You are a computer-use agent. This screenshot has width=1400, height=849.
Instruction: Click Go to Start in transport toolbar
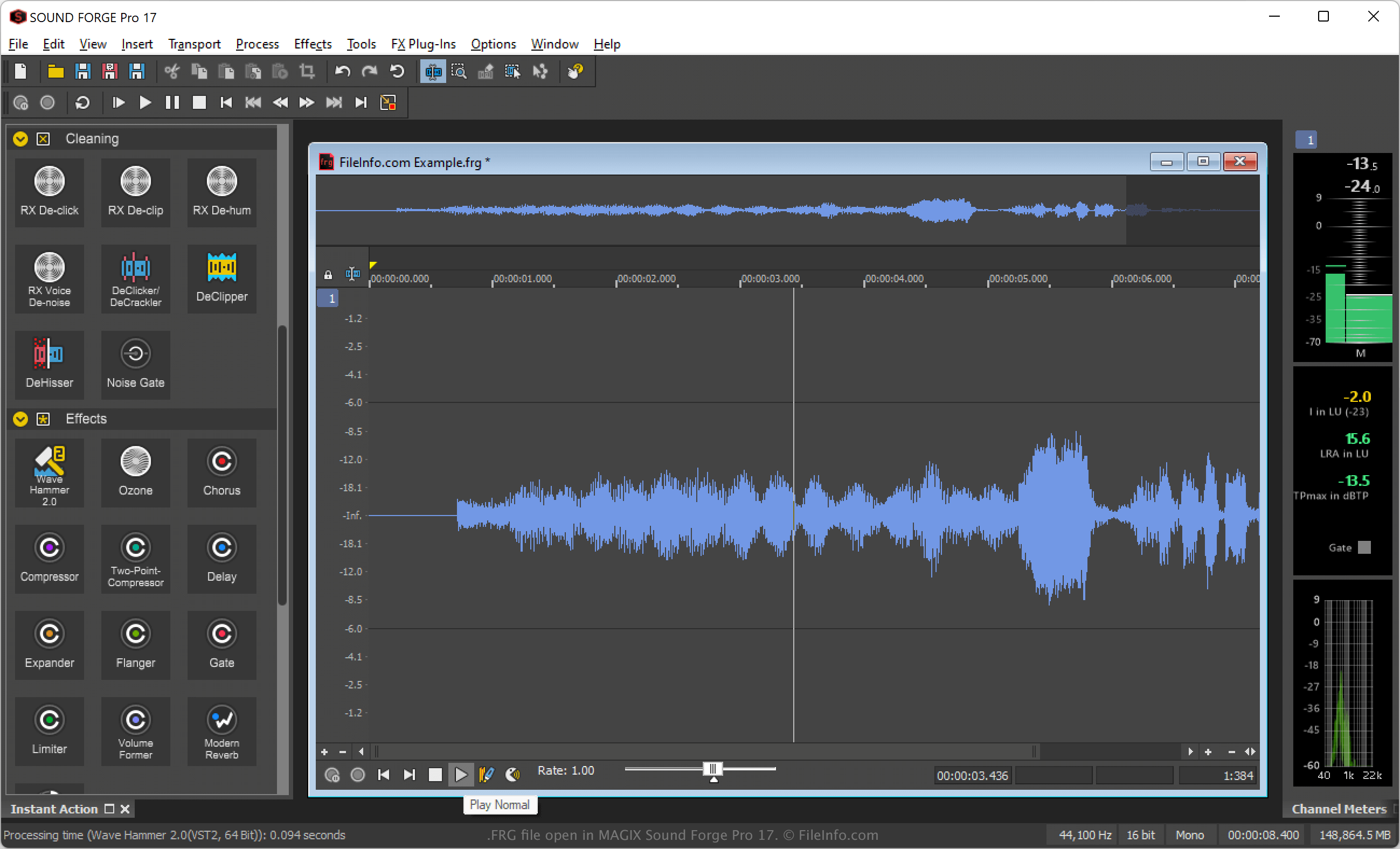point(226,103)
